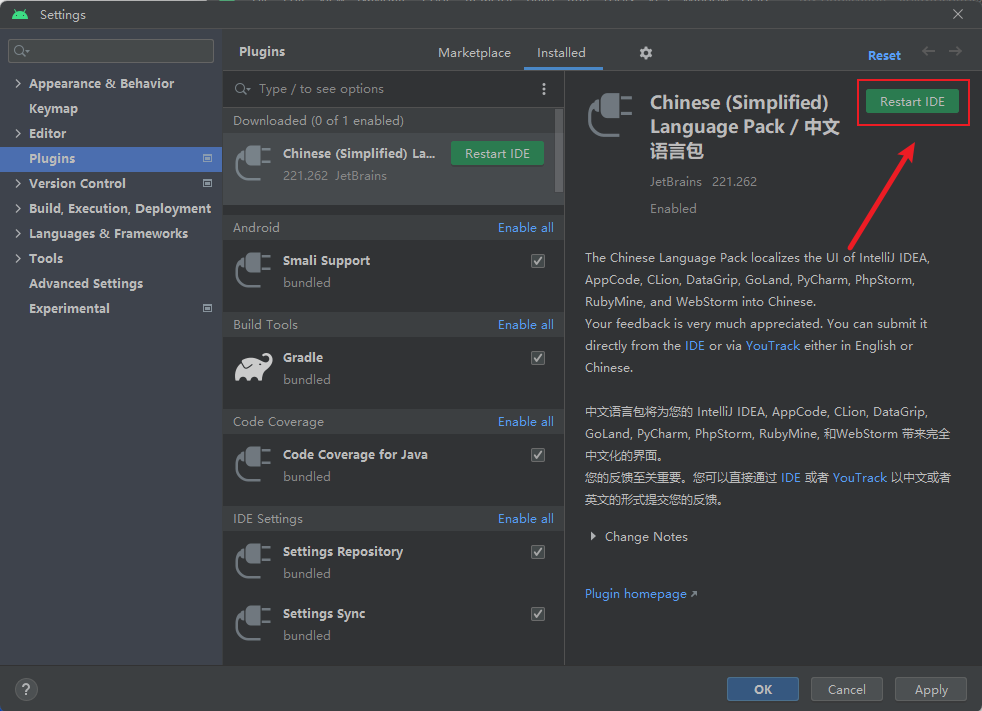Navigate forward with the right arrow
Viewport: 982px width, 711px height.
click(x=955, y=51)
